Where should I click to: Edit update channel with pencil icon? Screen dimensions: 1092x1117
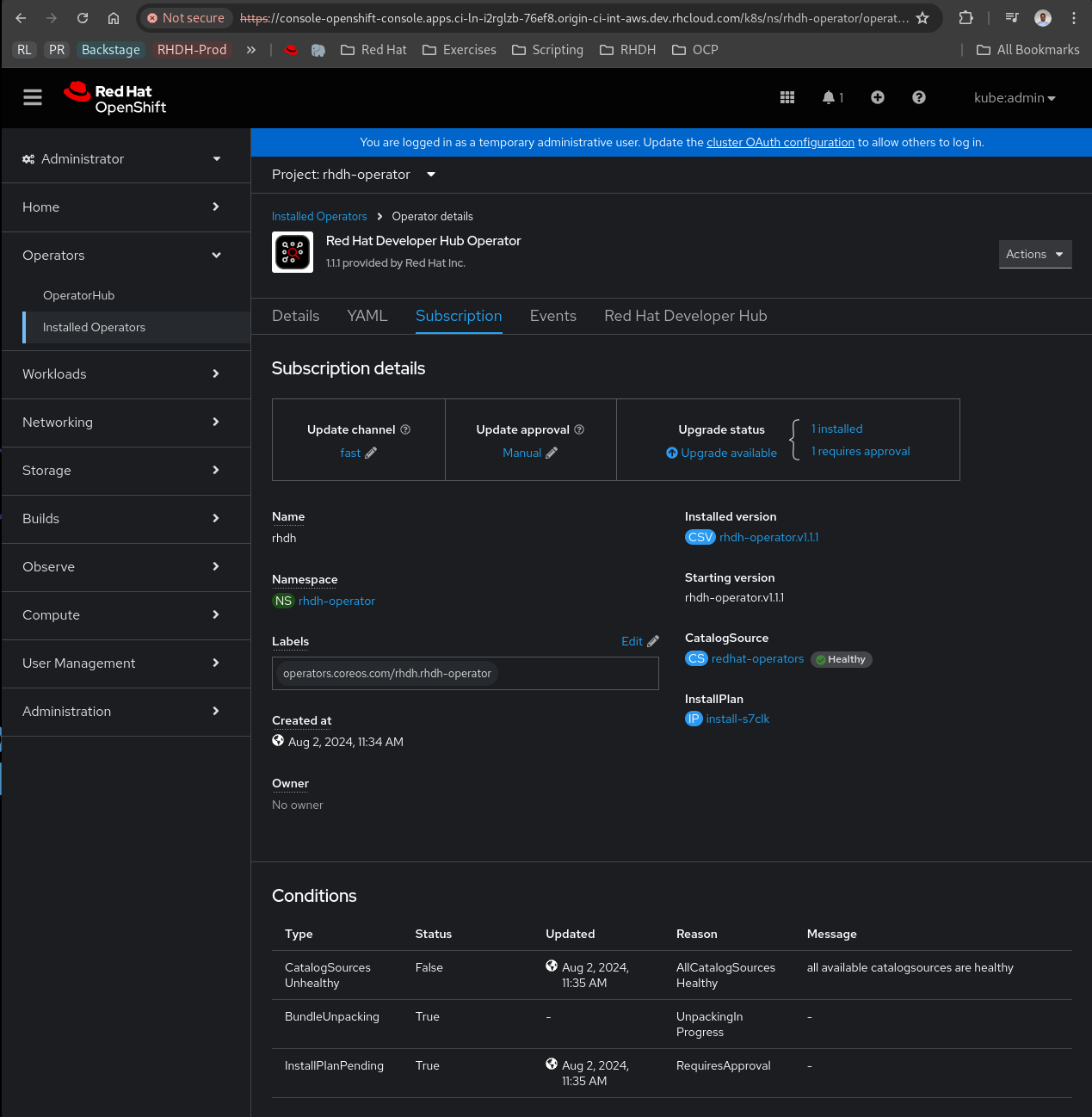coord(371,453)
